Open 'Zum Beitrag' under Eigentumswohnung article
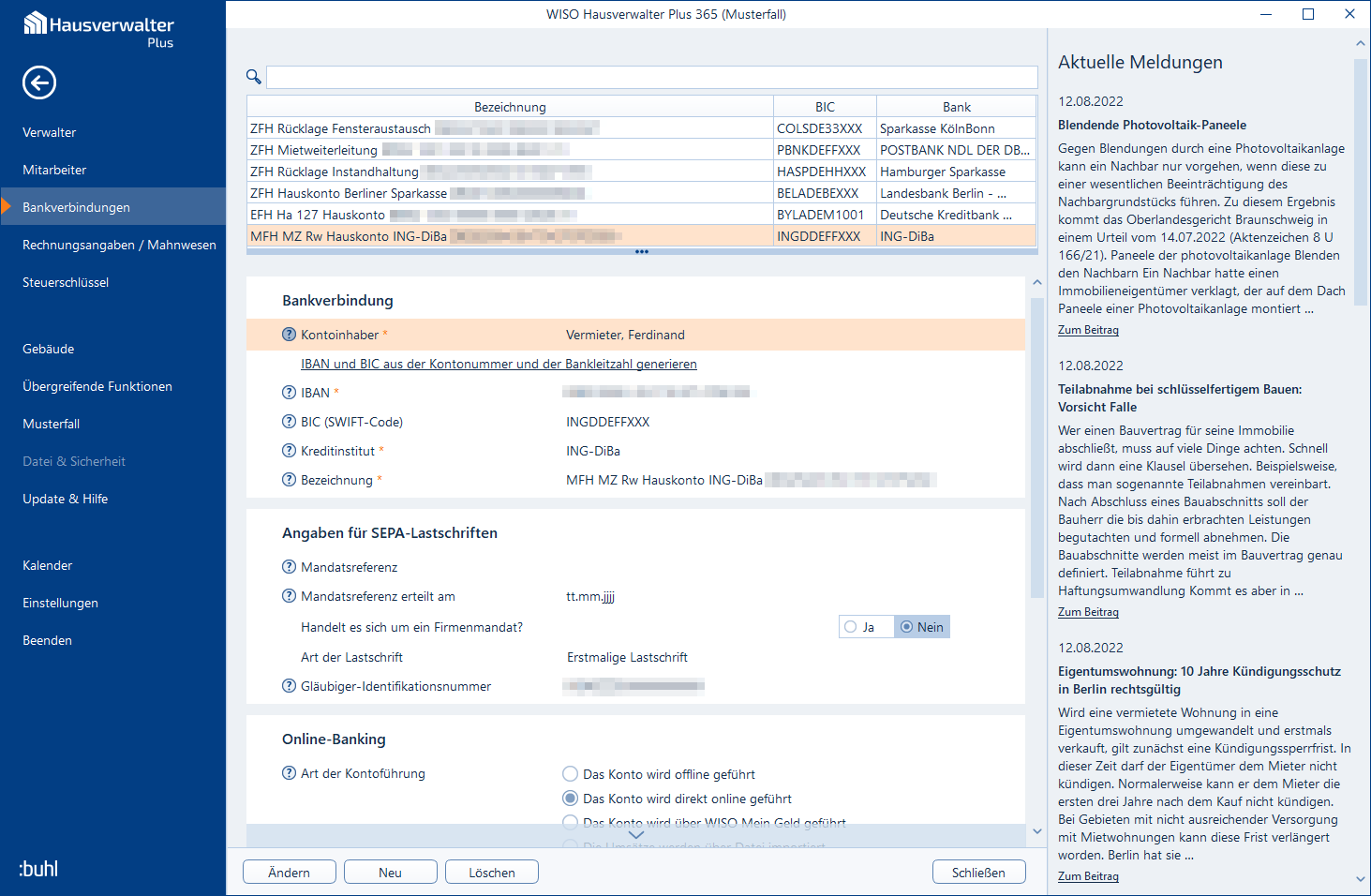Image resolution: width=1371 pixels, height=896 pixels. 1088,876
